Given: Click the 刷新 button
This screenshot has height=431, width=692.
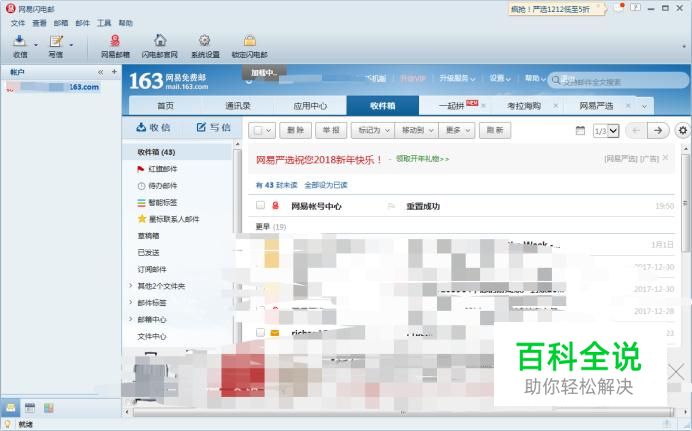Looking at the screenshot, I should (495, 131).
